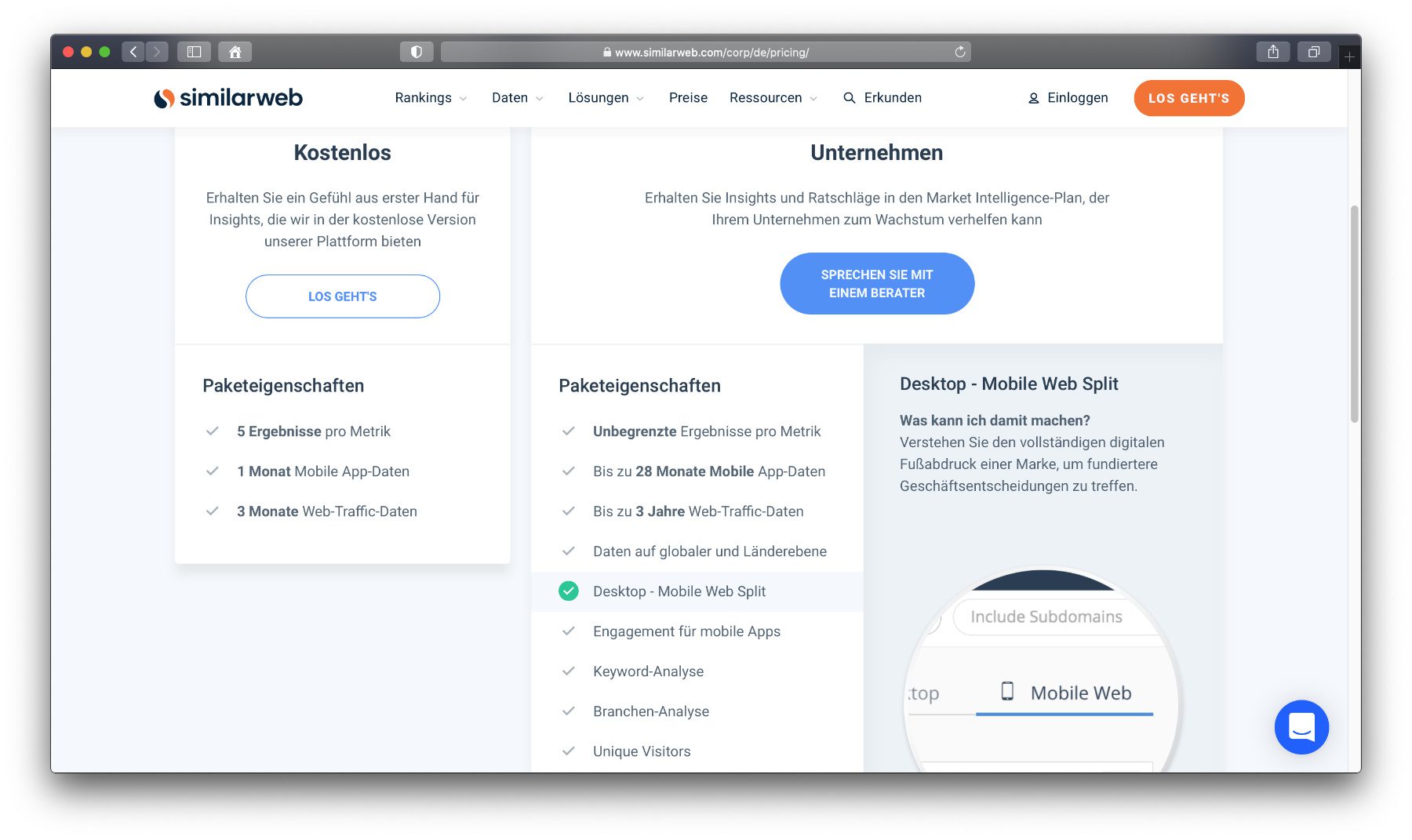Toggle the Safari sidebar icon
Viewport: 1412px width, 840px height.
coord(194,52)
